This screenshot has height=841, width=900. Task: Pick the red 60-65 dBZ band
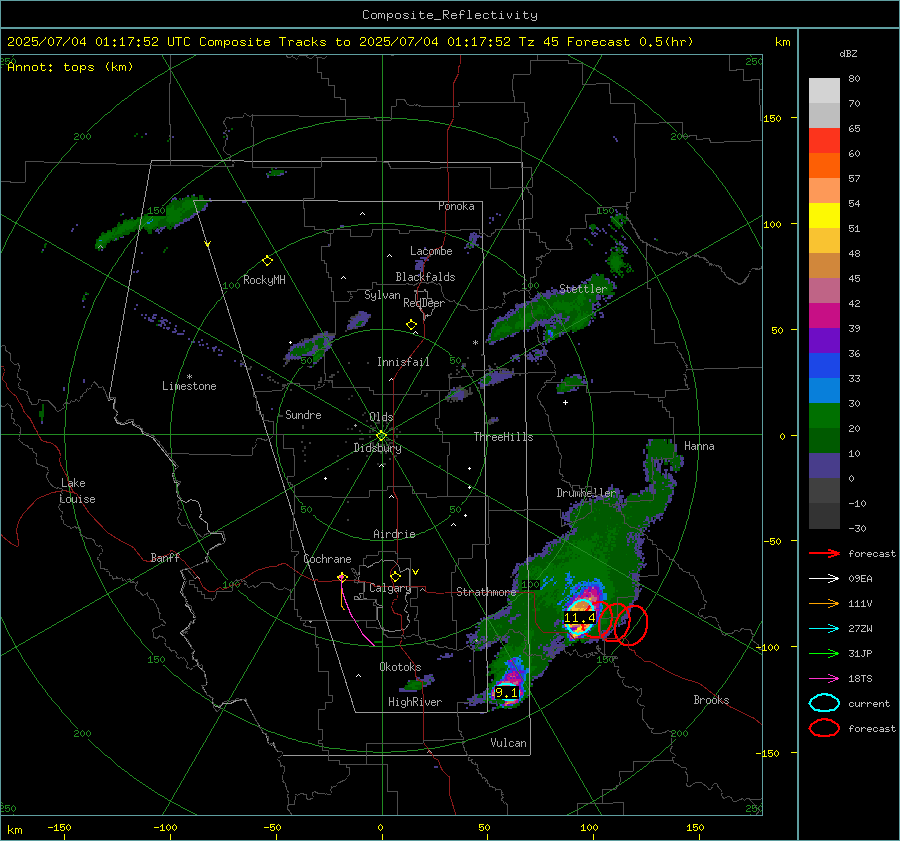[824, 141]
